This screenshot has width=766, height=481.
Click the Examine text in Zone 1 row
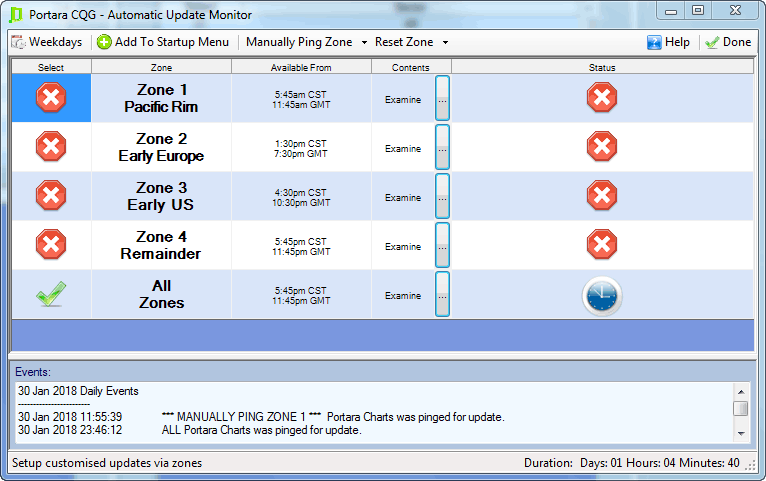tap(403, 100)
